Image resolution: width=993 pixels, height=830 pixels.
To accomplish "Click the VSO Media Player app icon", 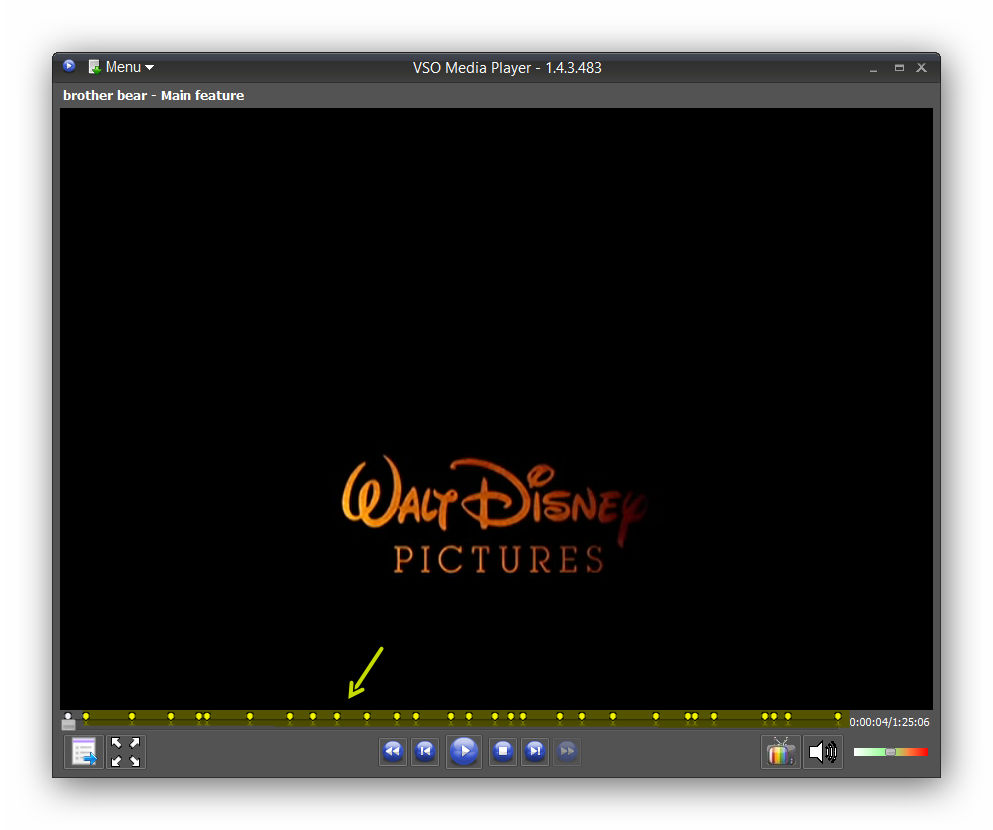I will 69,66.
